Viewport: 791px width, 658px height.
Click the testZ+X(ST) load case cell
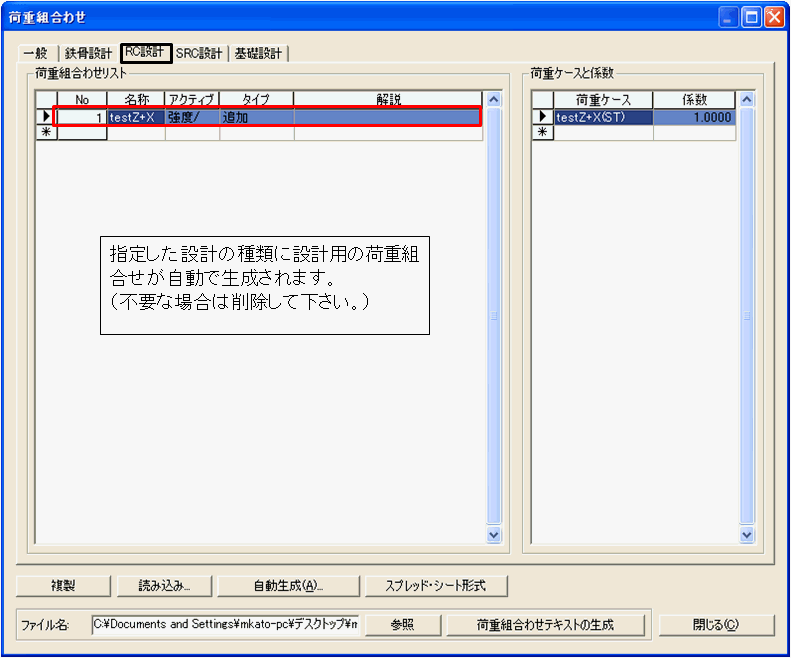tap(603, 117)
